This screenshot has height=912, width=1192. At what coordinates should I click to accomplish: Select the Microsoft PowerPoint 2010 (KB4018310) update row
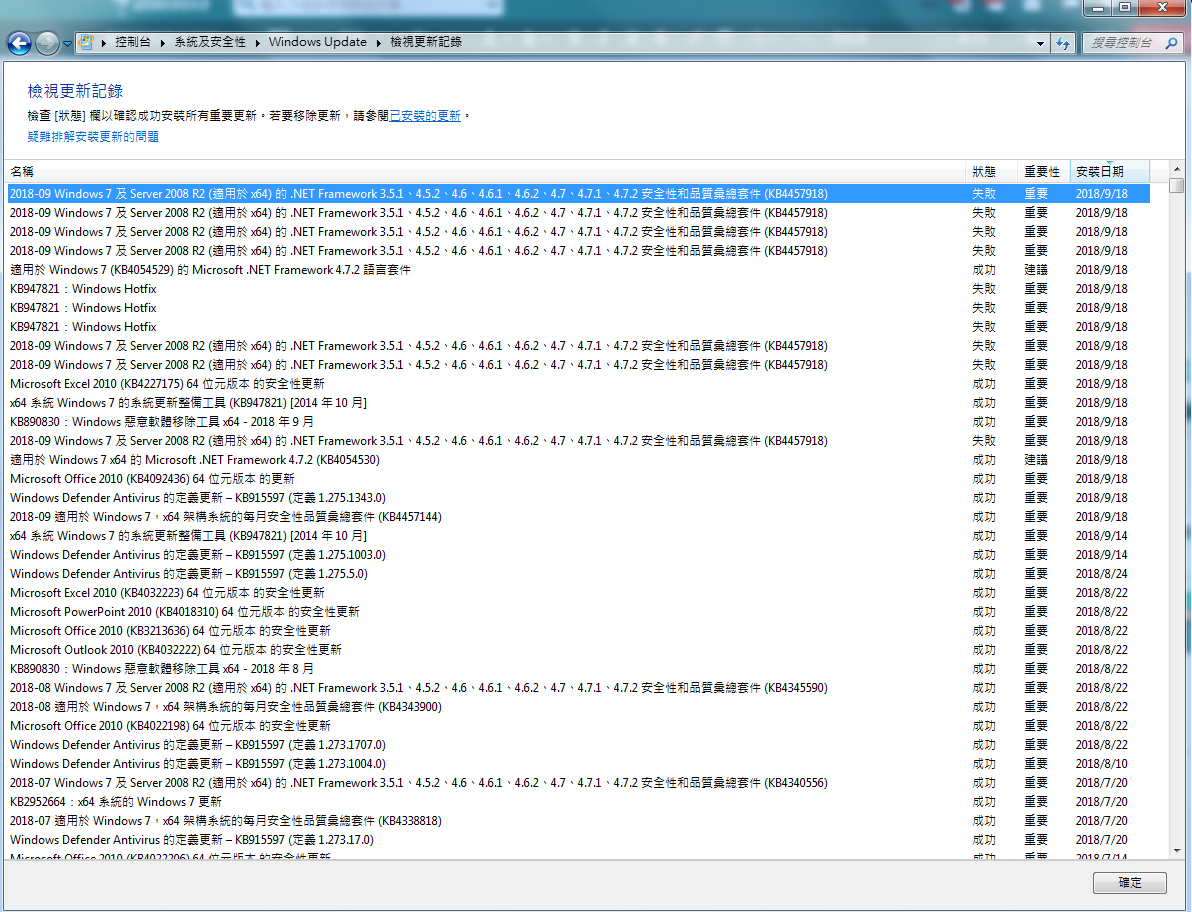(x=185, y=612)
